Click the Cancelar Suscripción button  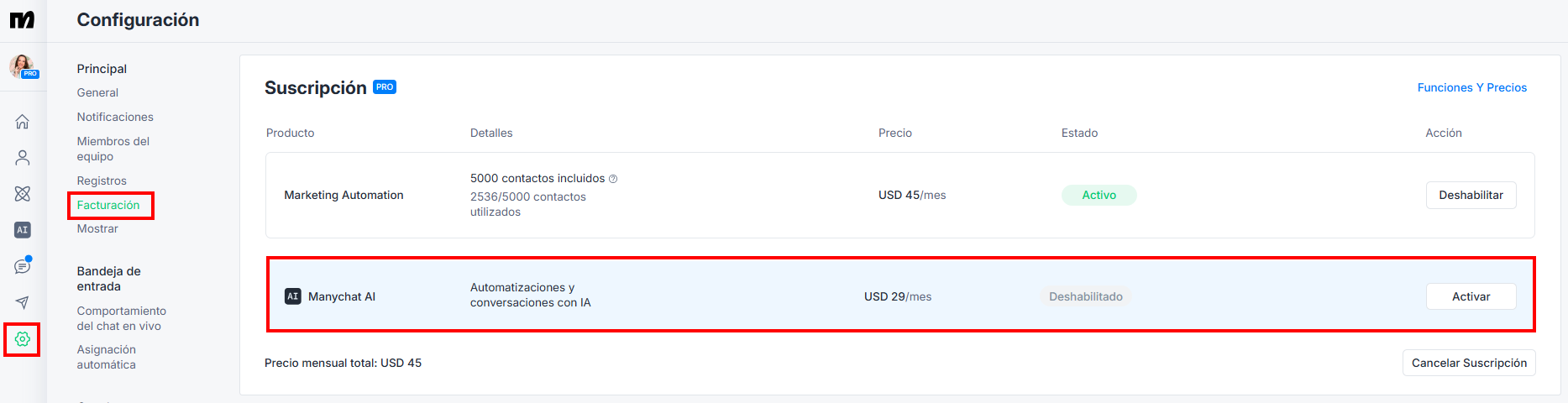pyautogui.click(x=1469, y=363)
